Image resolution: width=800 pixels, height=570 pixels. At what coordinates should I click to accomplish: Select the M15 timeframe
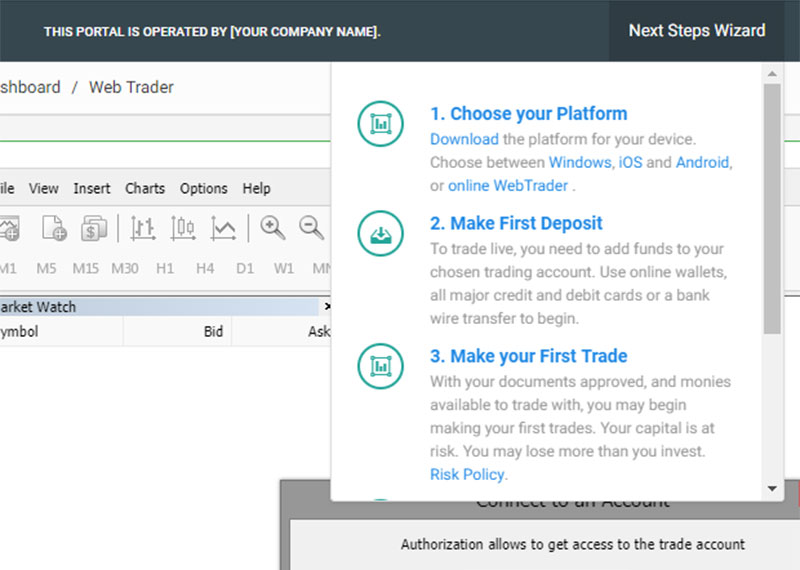85,268
